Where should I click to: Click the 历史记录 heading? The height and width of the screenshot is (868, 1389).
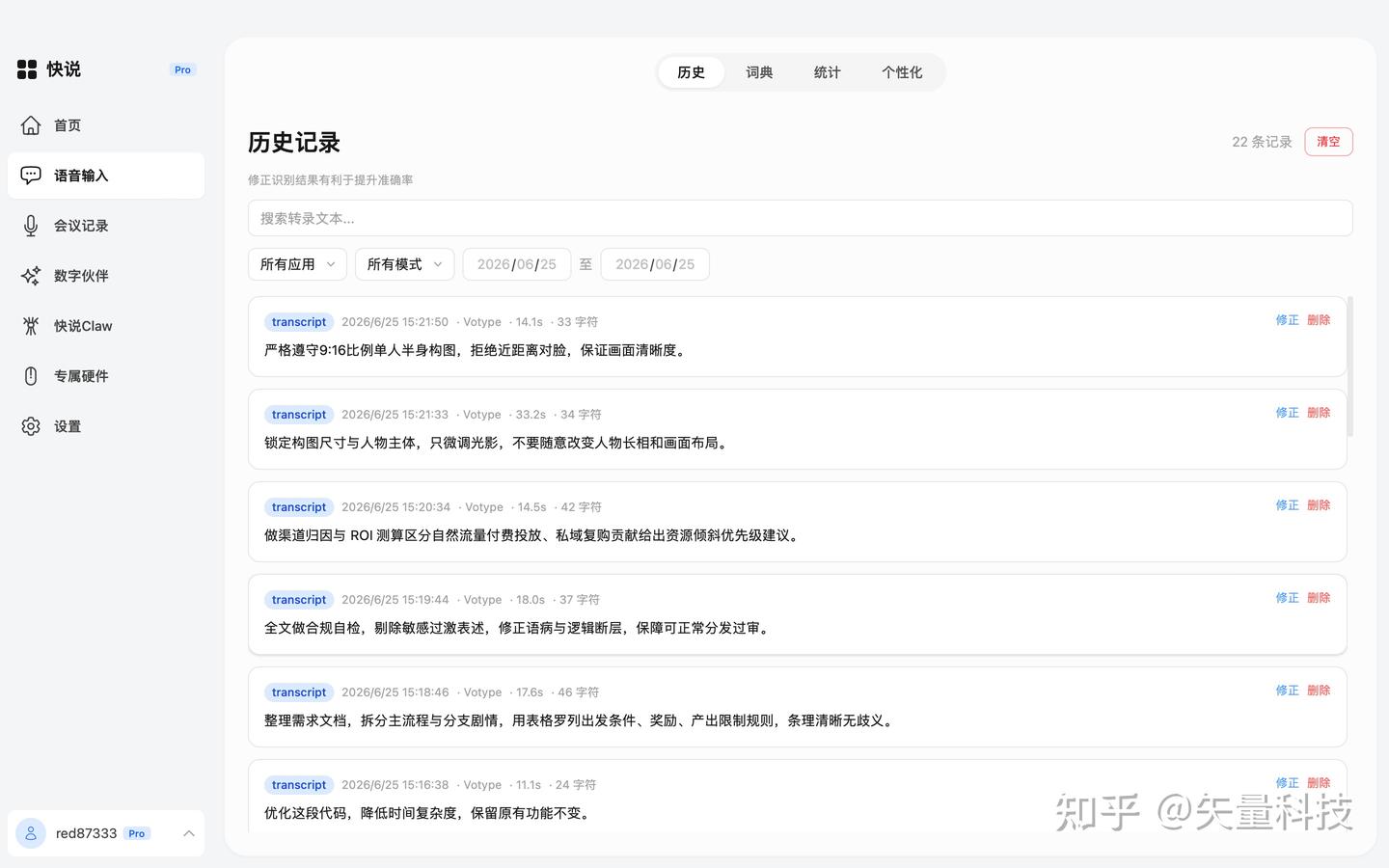pos(294,143)
